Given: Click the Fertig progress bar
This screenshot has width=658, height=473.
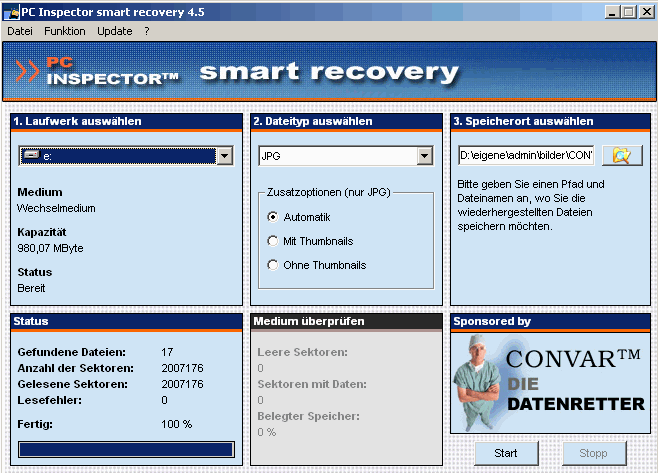Looking at the screenshot, I should pyautogui.click(x=126, y=449).
